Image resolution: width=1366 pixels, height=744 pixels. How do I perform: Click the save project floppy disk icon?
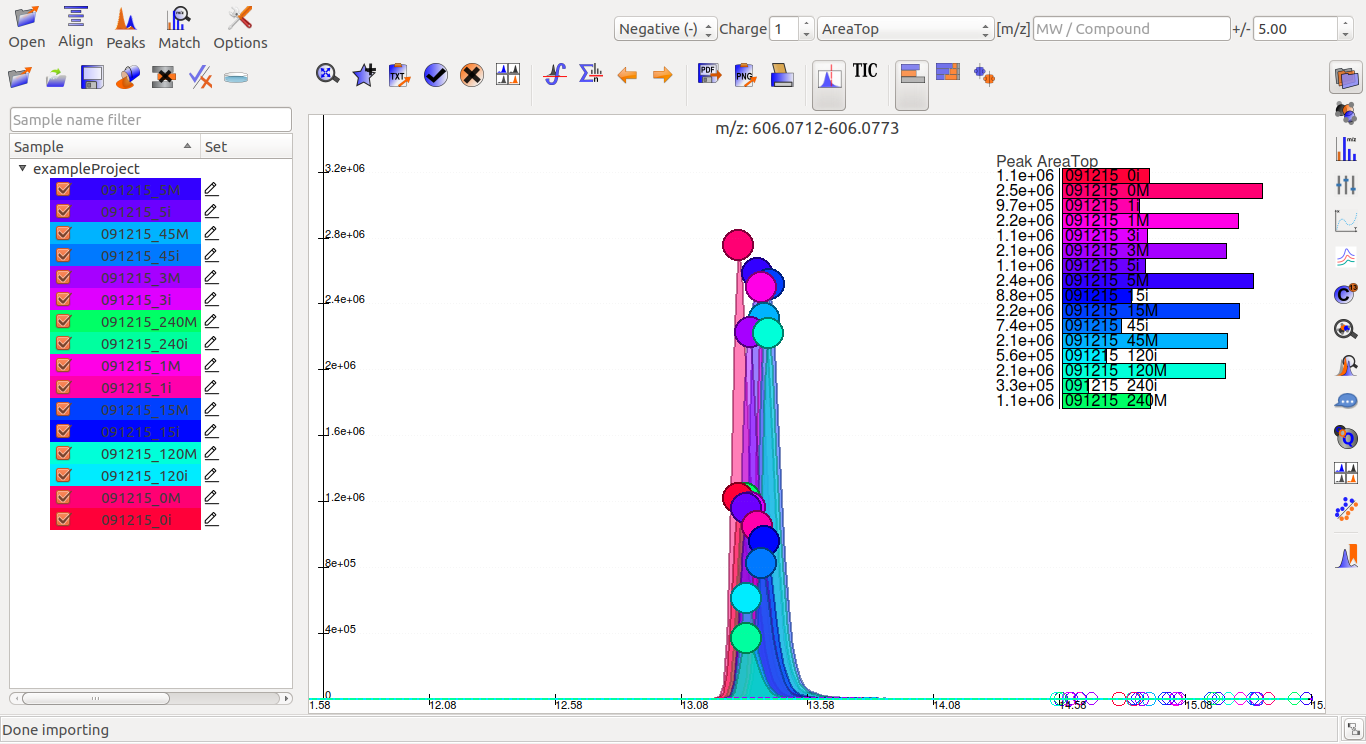tap(92, 76)
